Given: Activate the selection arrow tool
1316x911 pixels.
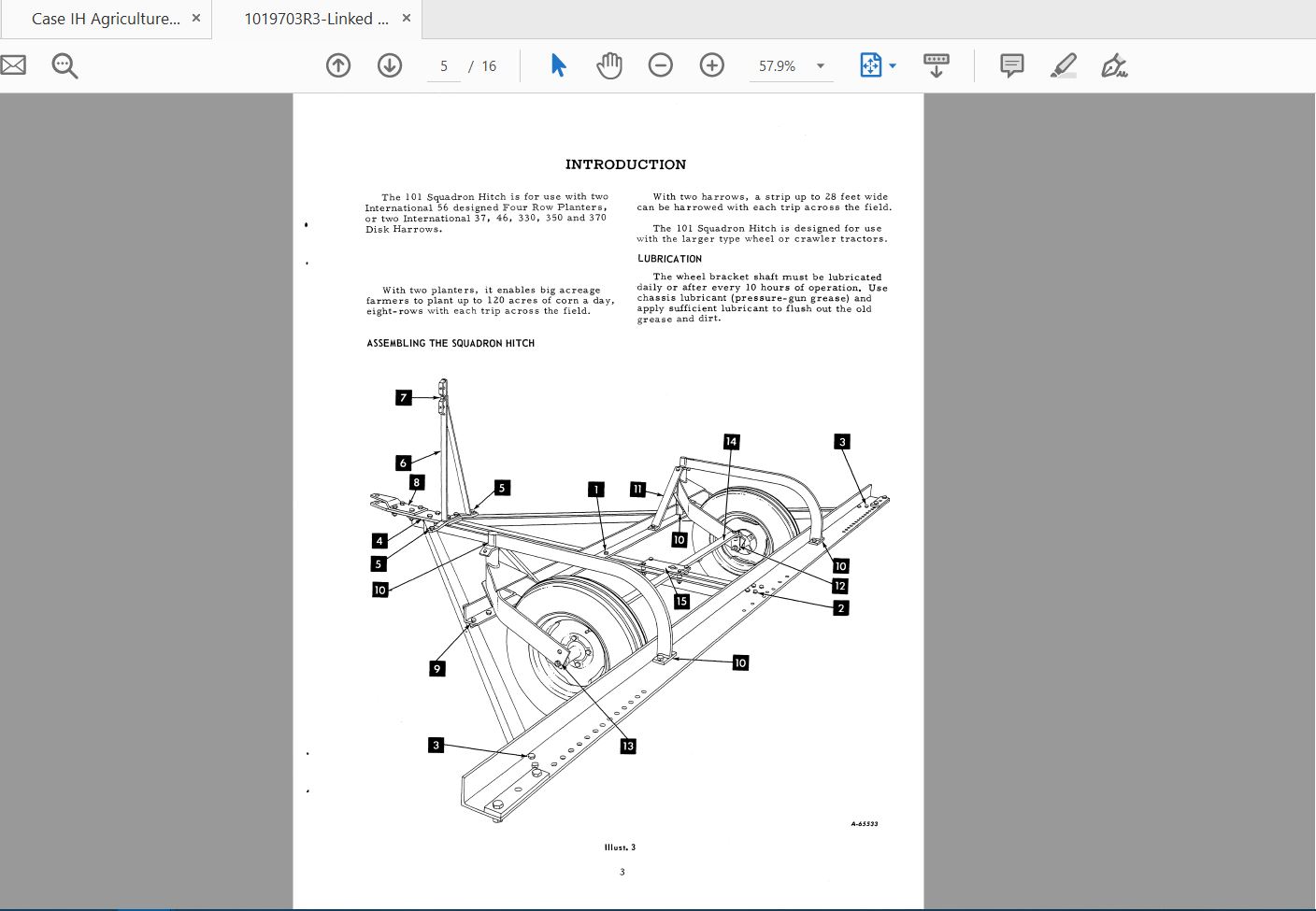Looking at the screenshot, I should (x=558, y=65).
